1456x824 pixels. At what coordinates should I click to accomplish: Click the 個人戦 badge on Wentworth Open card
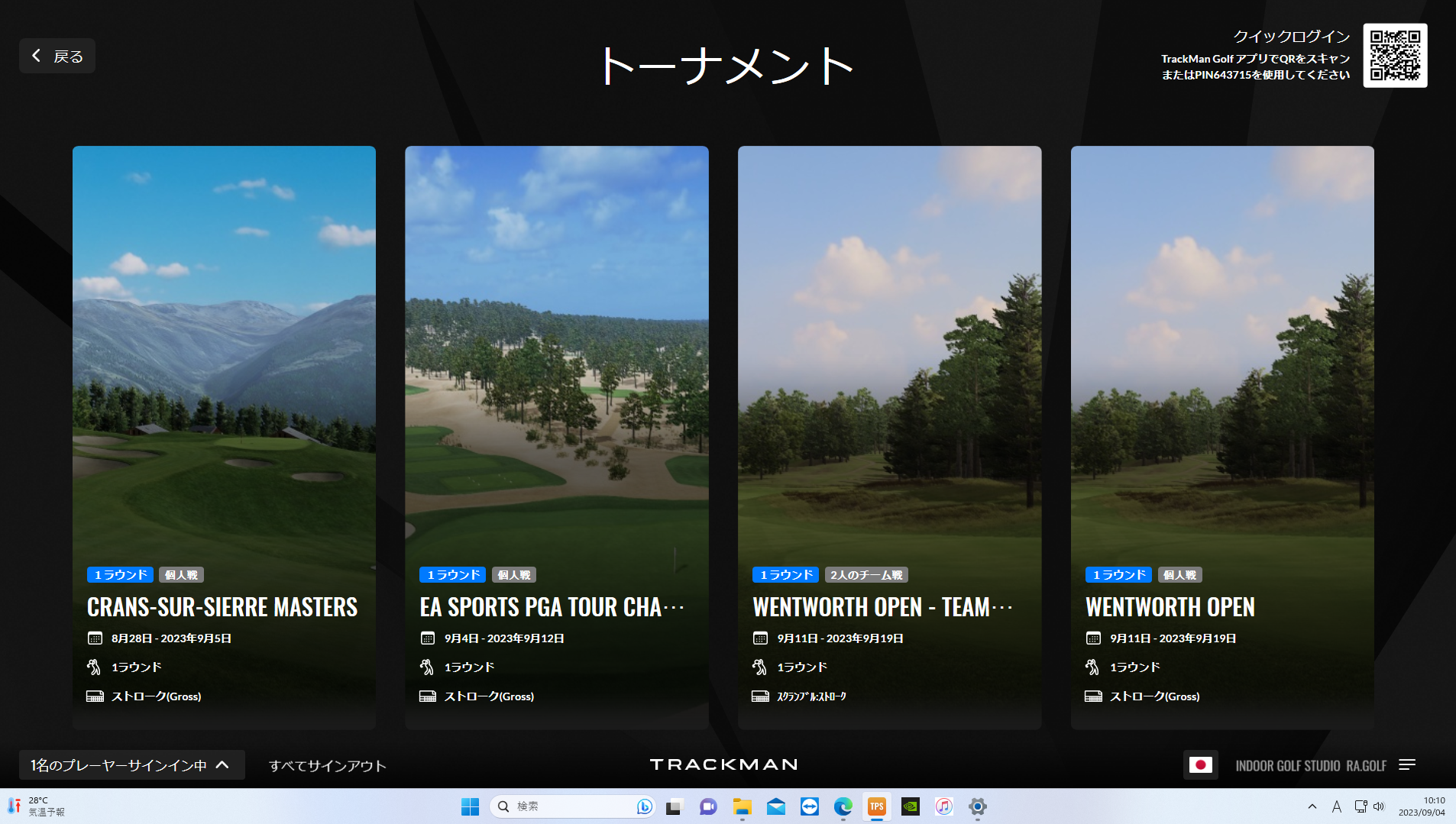pos(1180,575)
